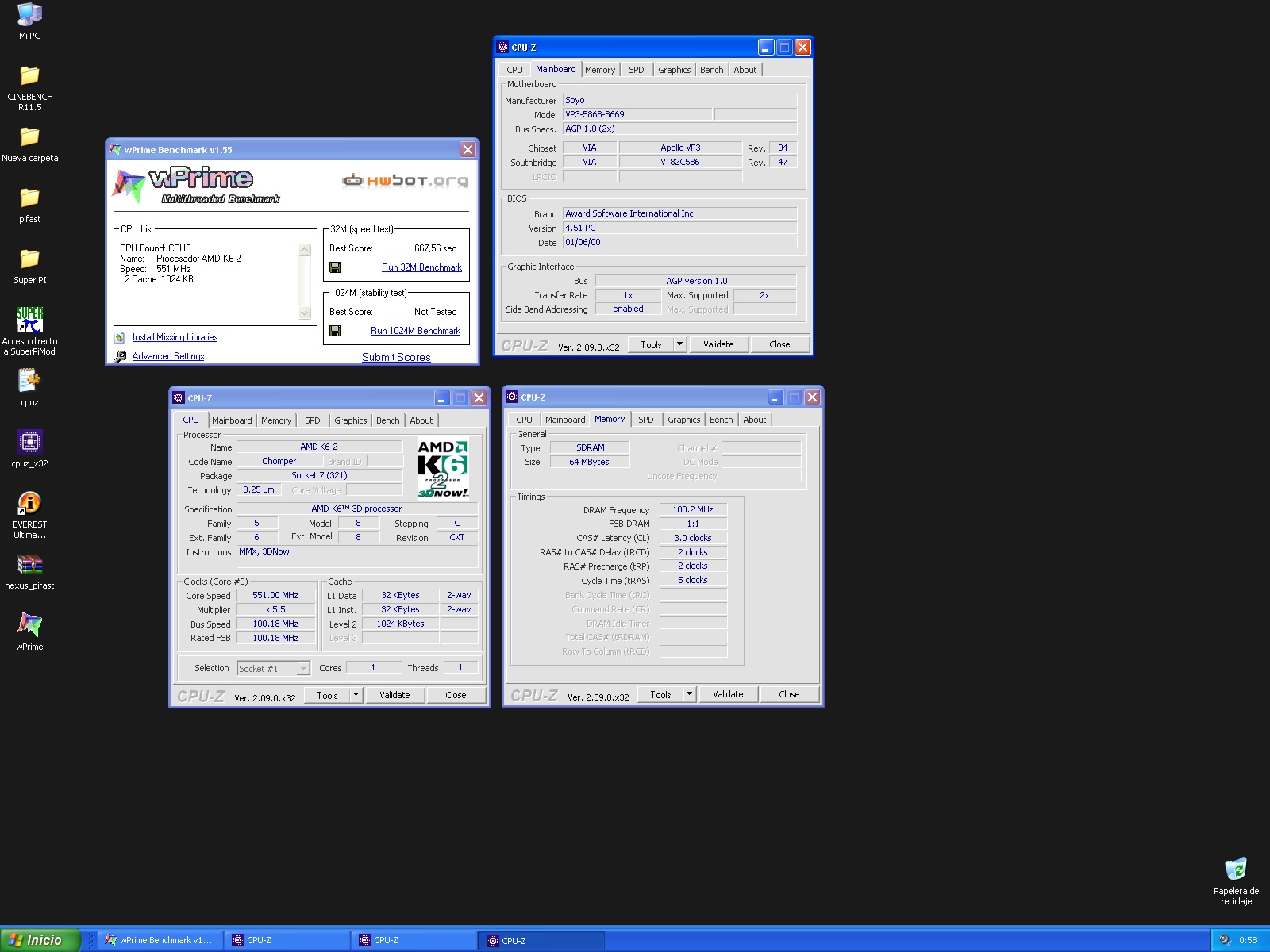Click the Install Missing Libraries link
Image resolution: width=1270 pixels, height=952 pixels.
point(175,337)
